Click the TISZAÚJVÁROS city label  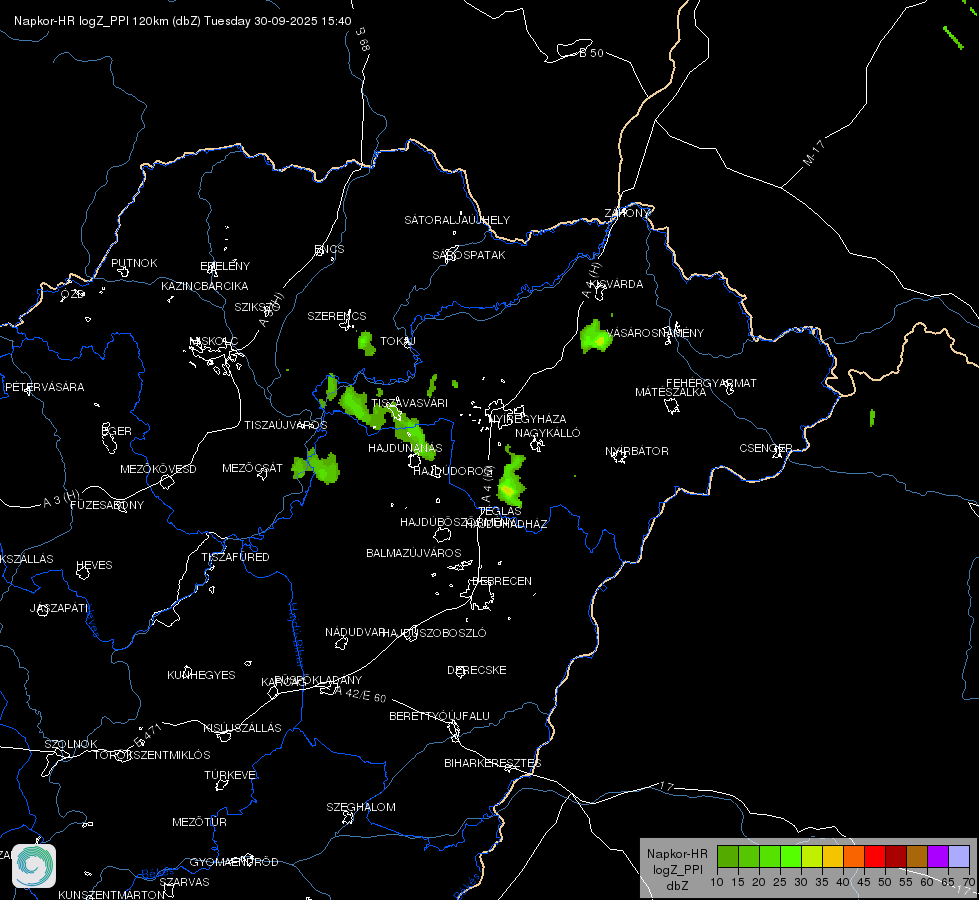click(x=285, y=425)
